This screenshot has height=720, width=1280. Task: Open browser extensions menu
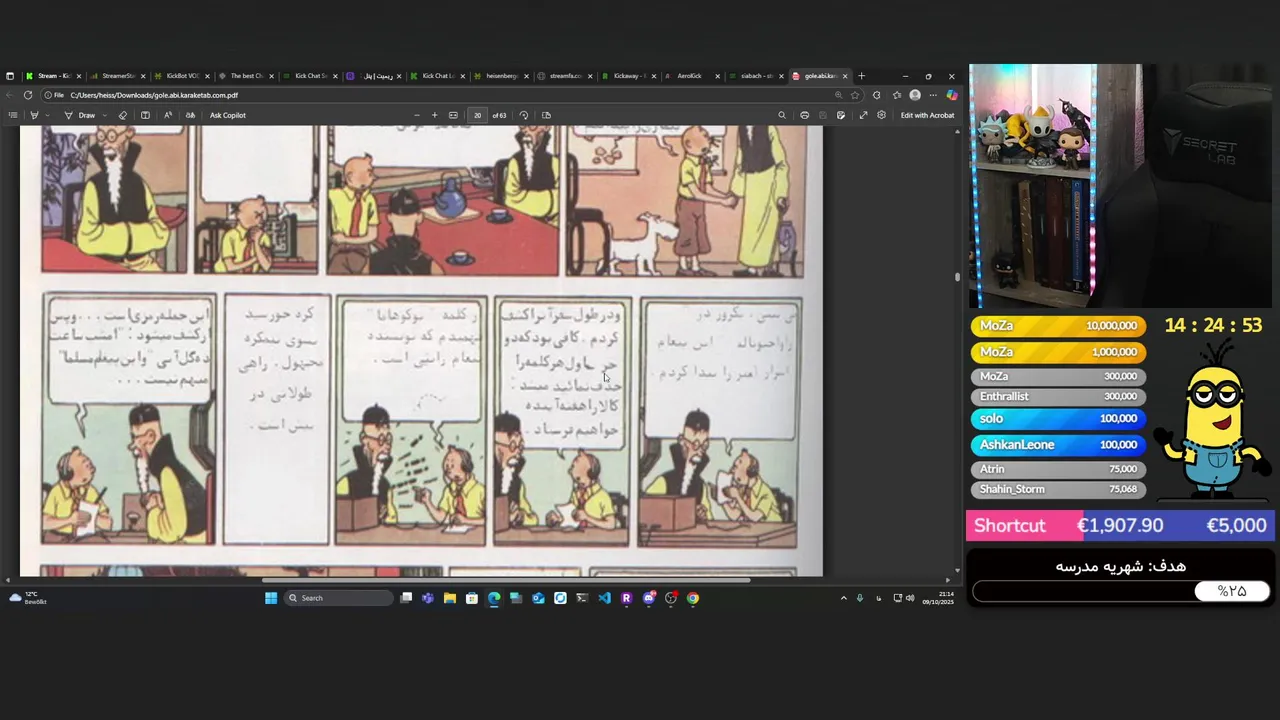click(877, 95)
